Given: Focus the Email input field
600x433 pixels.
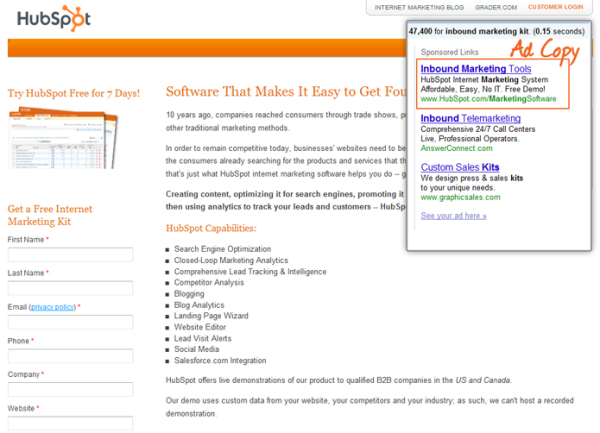Looking at the screenshot, I should point(70,322).
